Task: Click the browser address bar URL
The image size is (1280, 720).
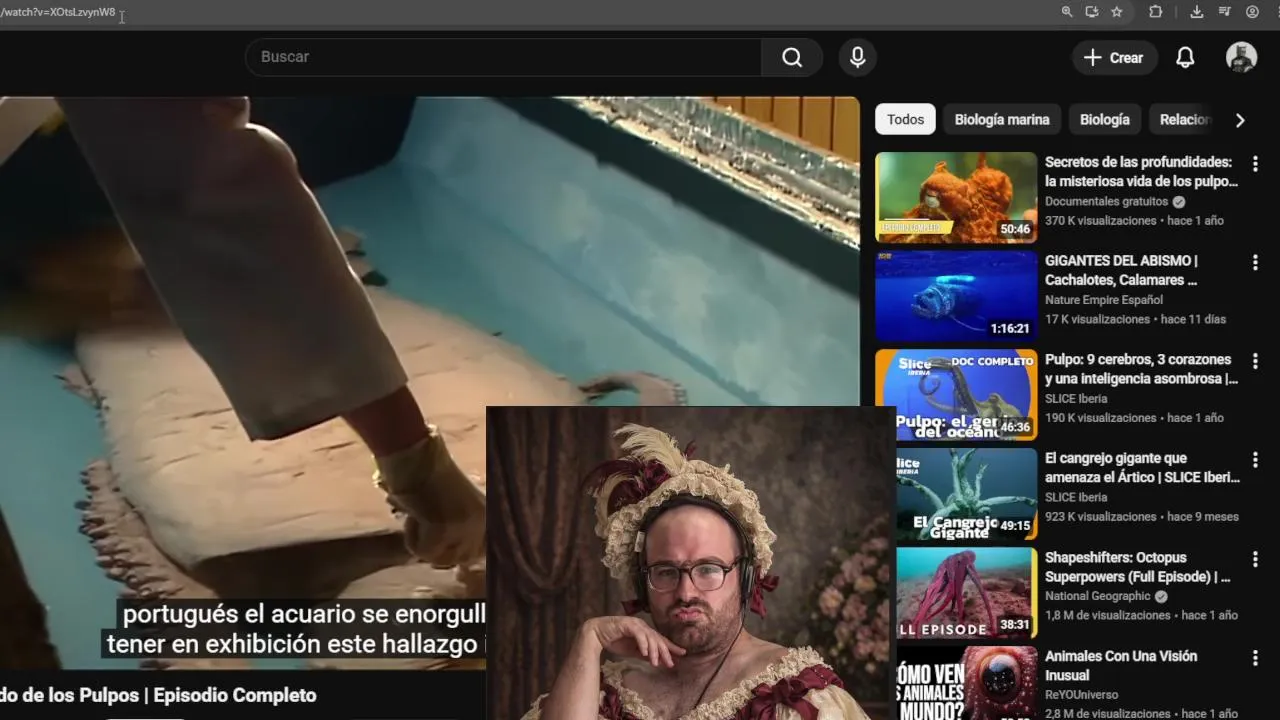Action: coord(58,12)
